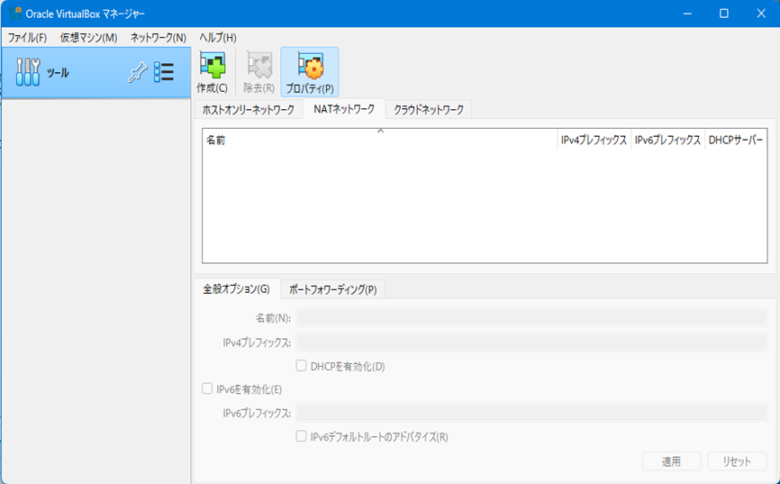Image resolution: width=780 pixels, height=484 pixels.
Task: Click the IPv6プレフィックス column header
Action: coord(668,140)
